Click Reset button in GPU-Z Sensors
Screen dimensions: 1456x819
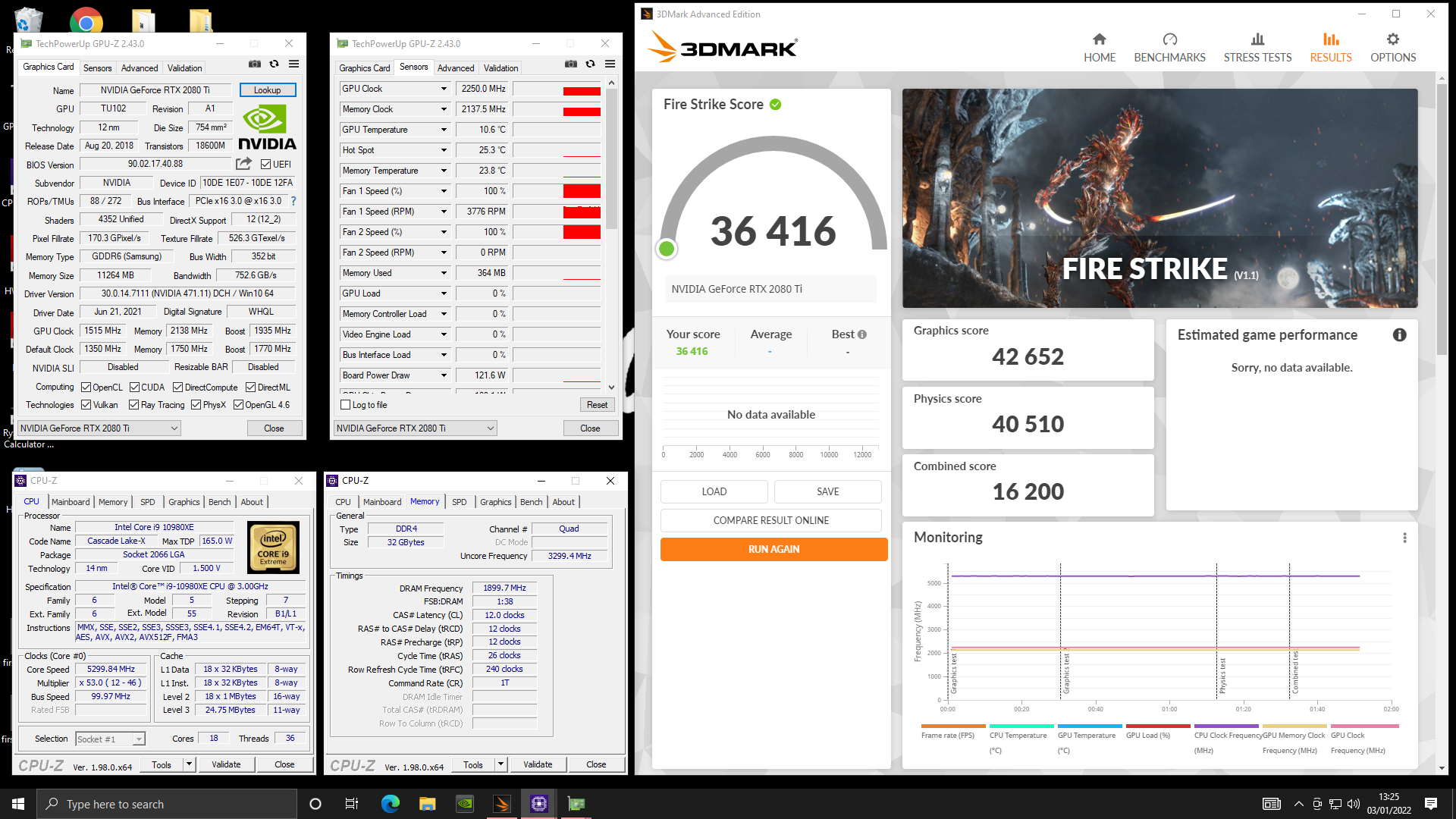coord(597,405)
